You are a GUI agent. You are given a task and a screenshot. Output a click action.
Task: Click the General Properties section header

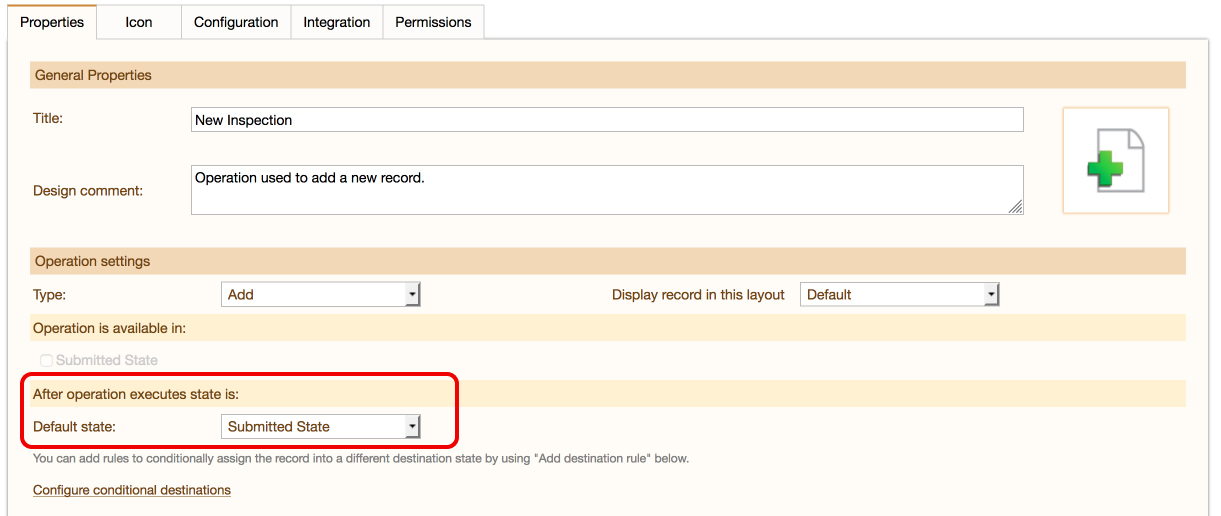pyautogui.click(x=93, y=75)
